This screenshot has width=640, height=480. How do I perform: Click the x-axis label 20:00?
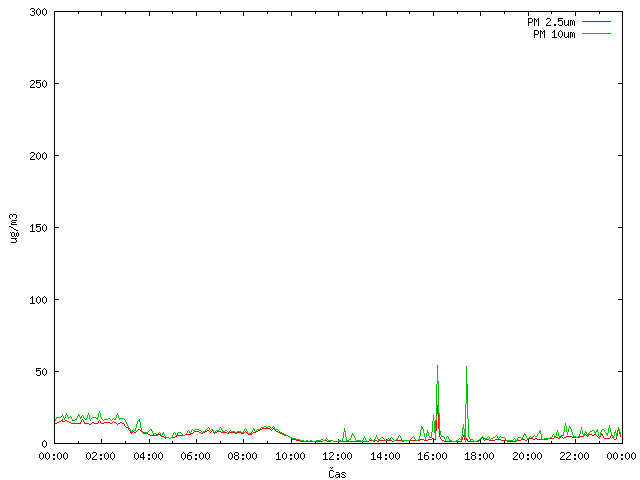pyautogui.click(x=527, y=456)
